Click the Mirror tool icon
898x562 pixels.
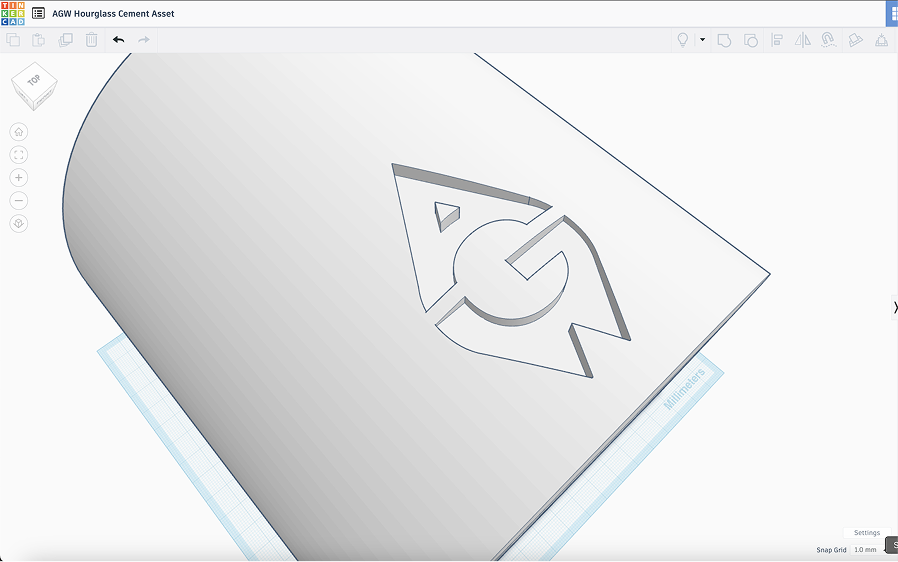click(x=802, y=40)
